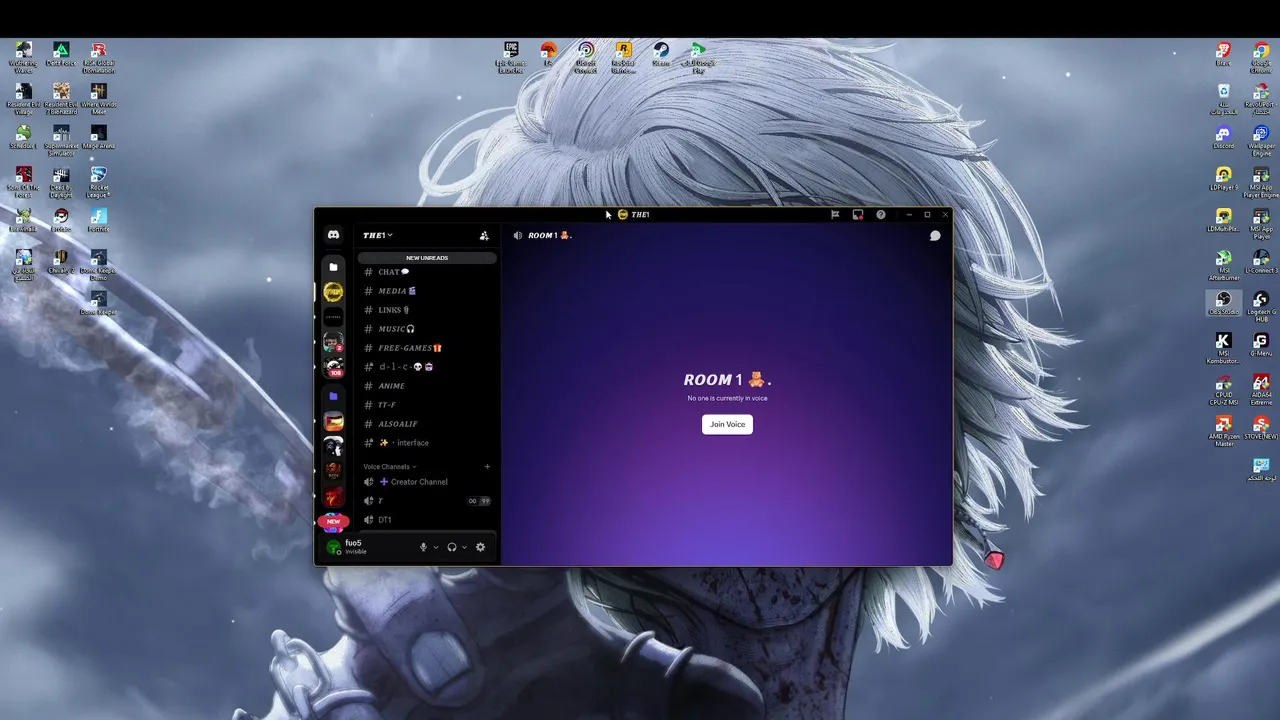The image size is (1280, 720).
Task: Open the Discord inbox flag icon
Action: [835, 214]
